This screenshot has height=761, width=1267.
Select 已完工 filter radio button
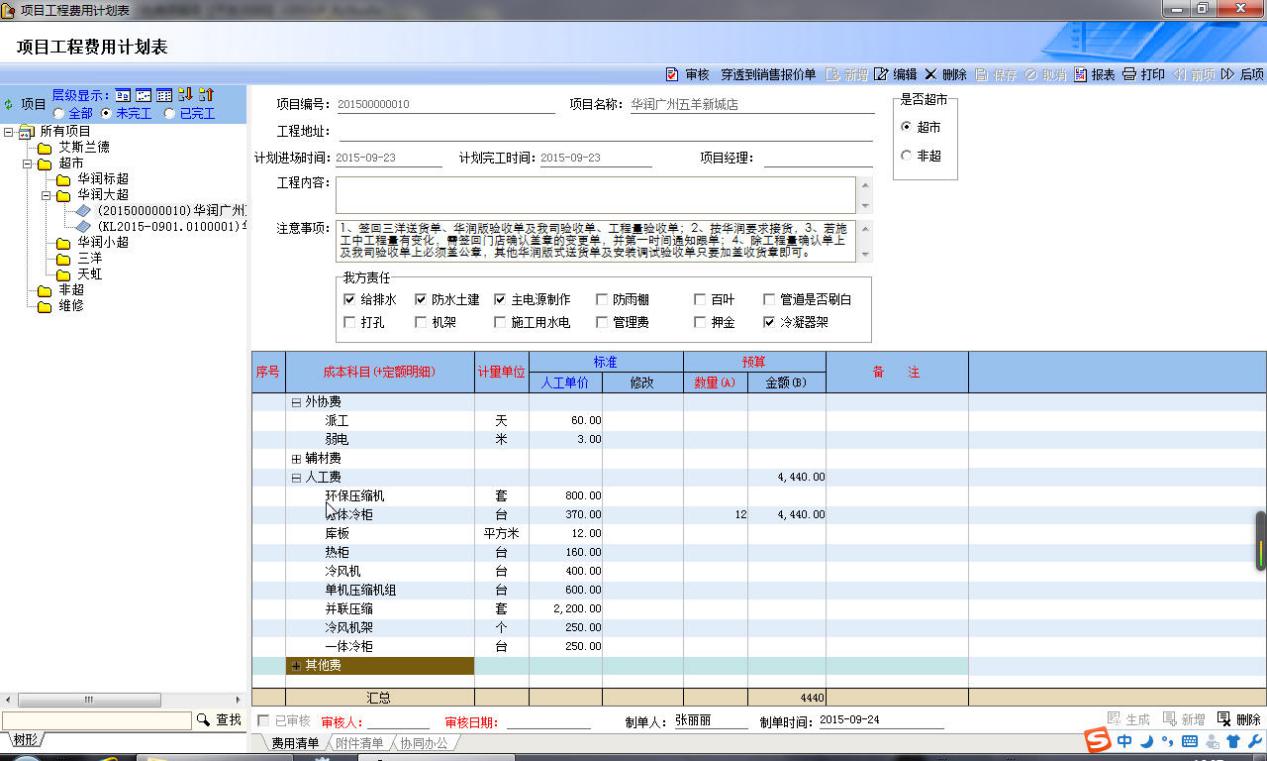(167, 113)
